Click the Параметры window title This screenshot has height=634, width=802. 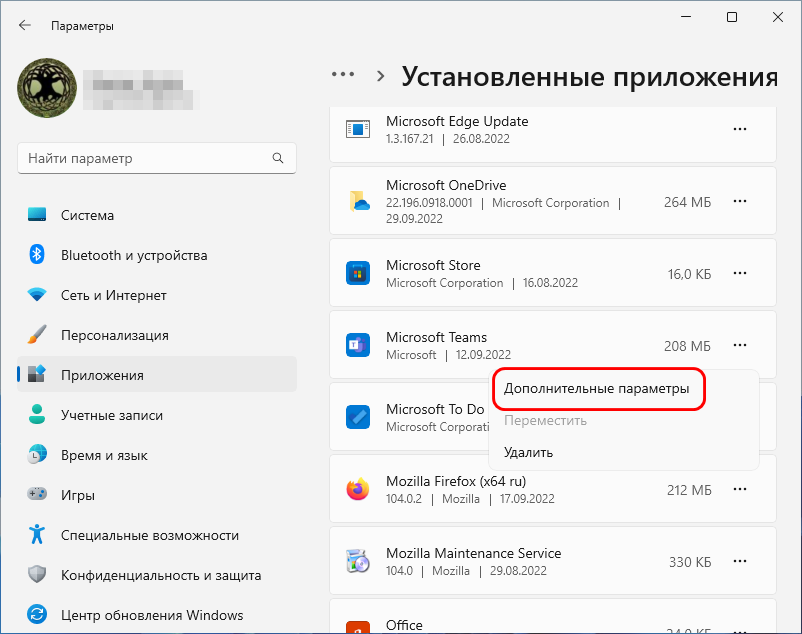[x=82, y=26]
